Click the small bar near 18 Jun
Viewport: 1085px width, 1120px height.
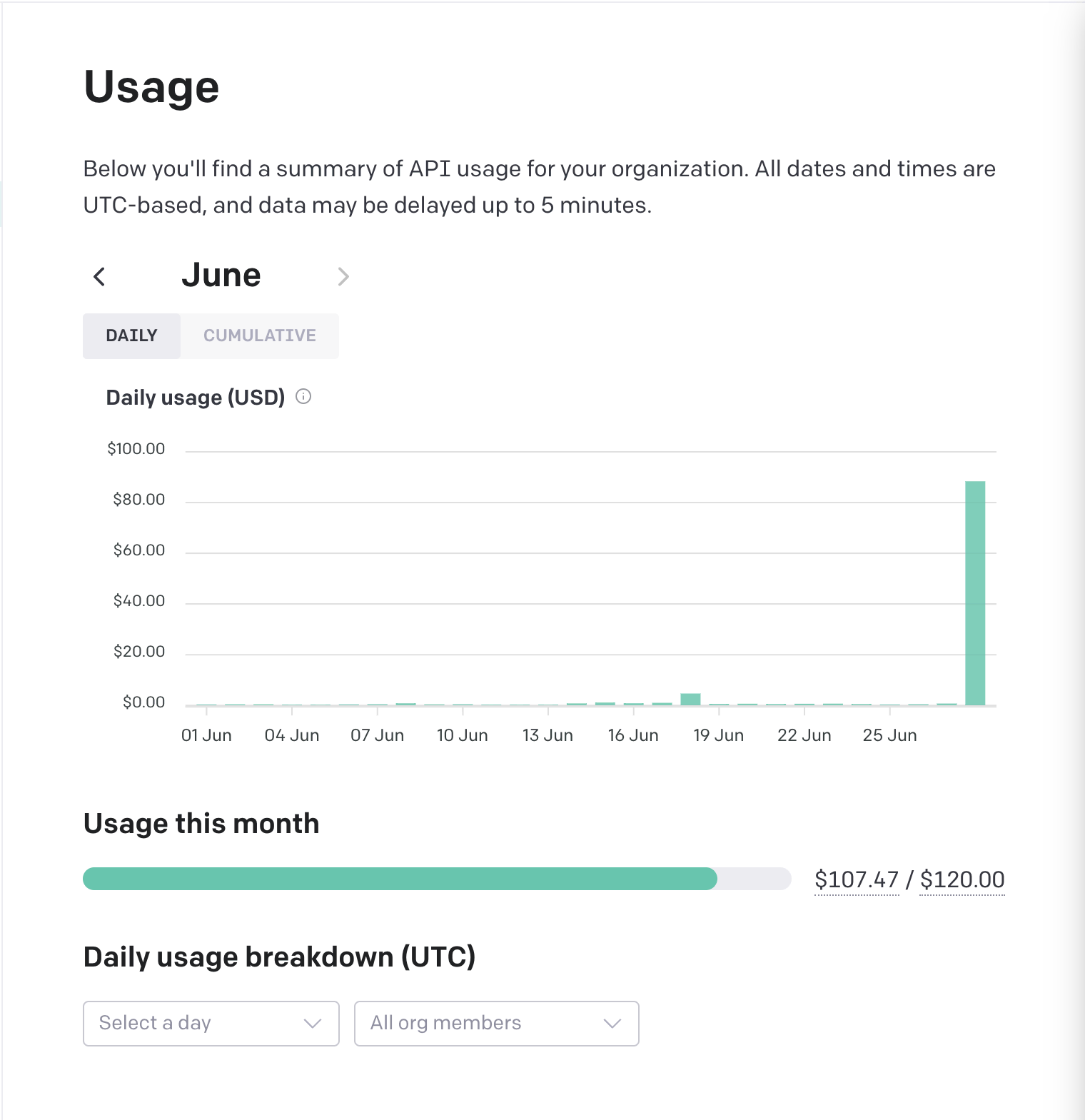(x=690, y=699)
